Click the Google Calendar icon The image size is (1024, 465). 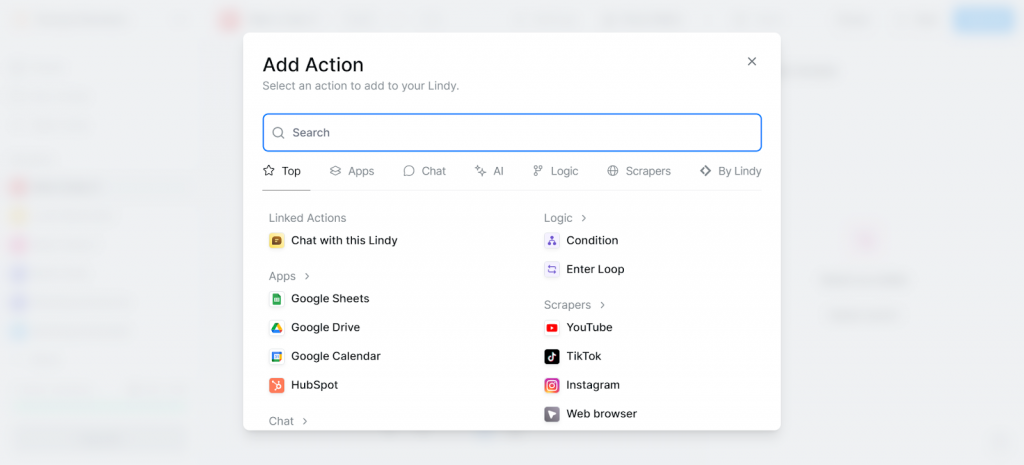(x=277, y=356)
